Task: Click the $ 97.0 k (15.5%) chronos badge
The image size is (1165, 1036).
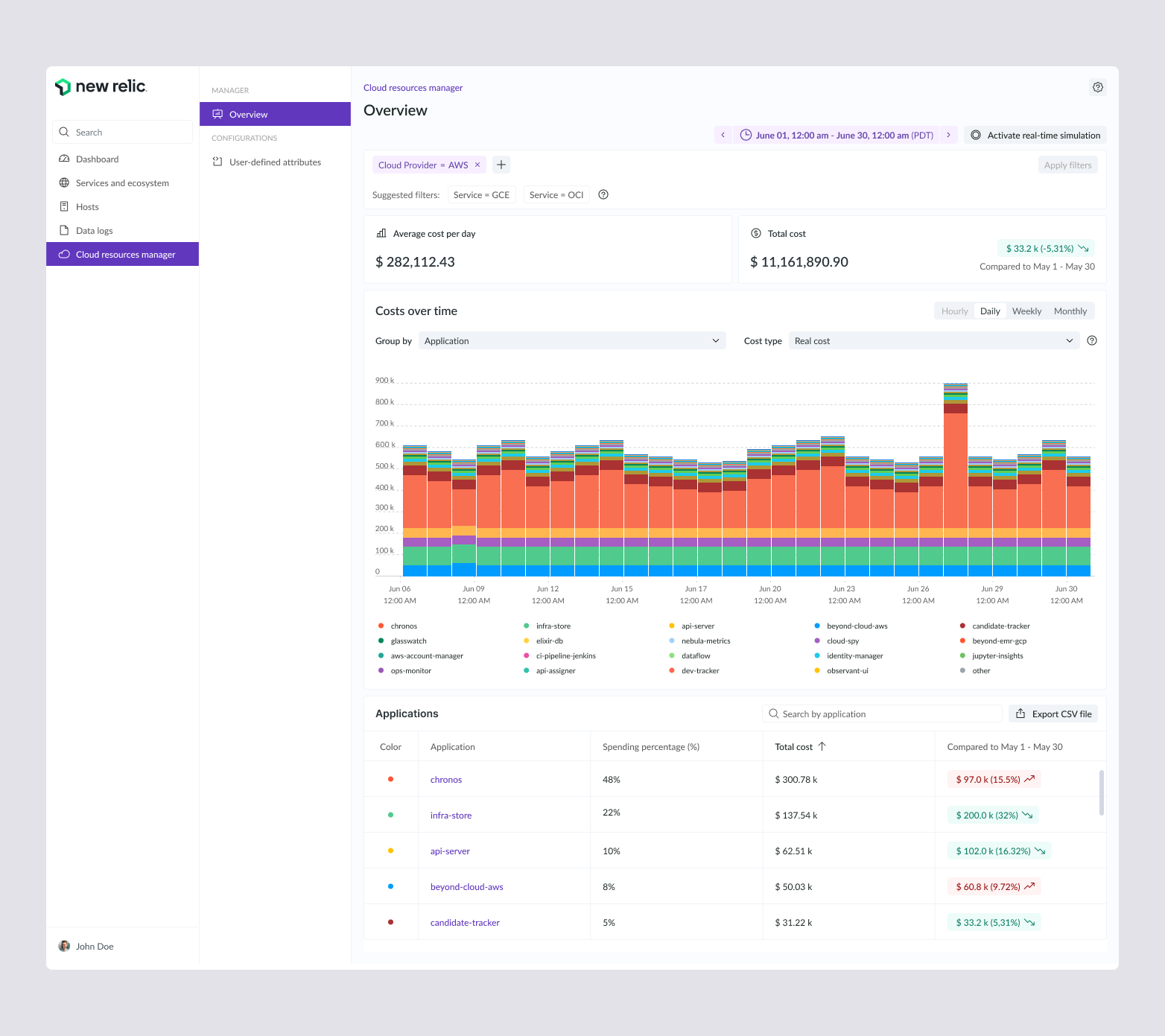Action: click(994, 779)
